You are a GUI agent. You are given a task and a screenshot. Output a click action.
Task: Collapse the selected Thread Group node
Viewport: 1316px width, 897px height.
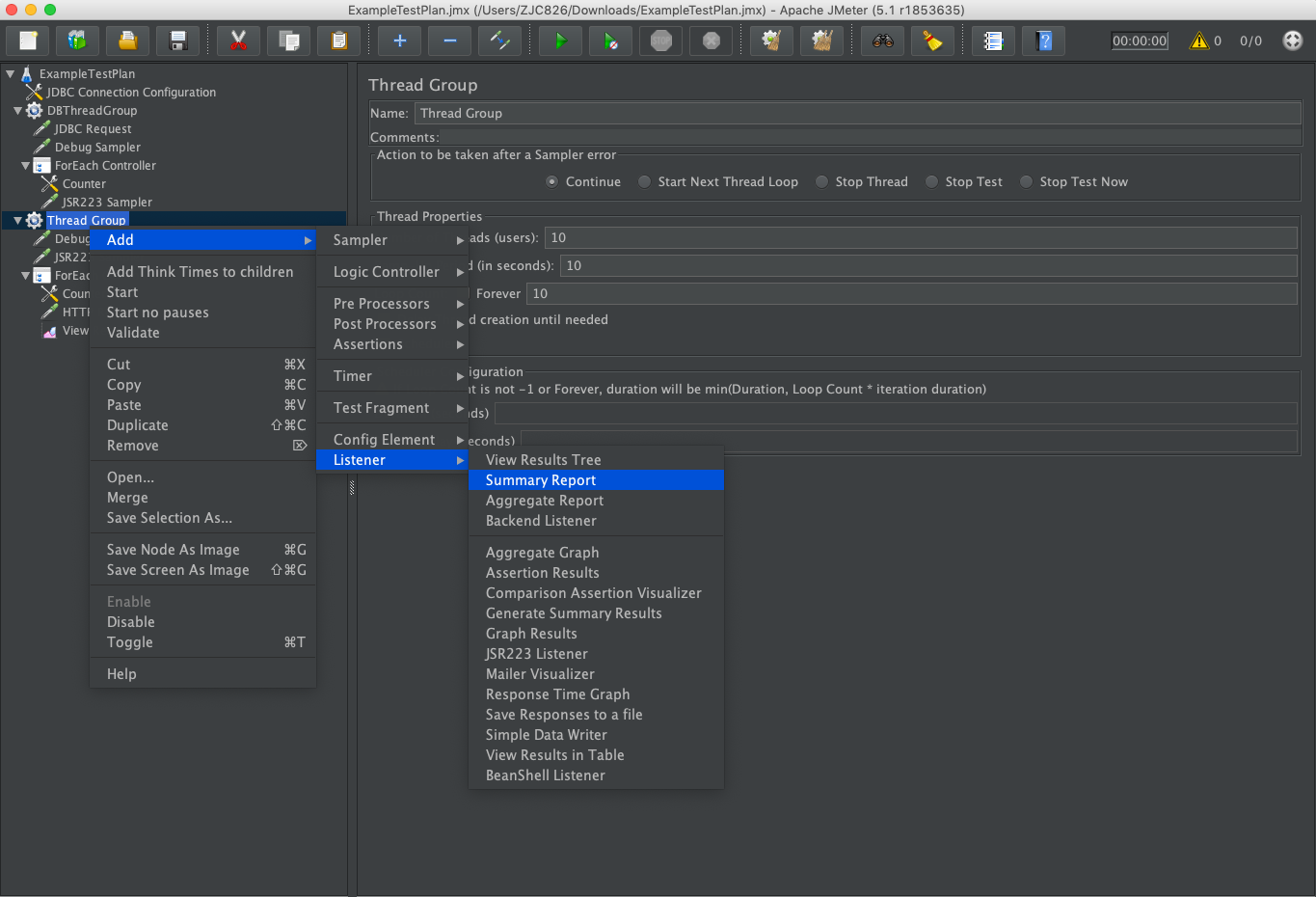17,221
